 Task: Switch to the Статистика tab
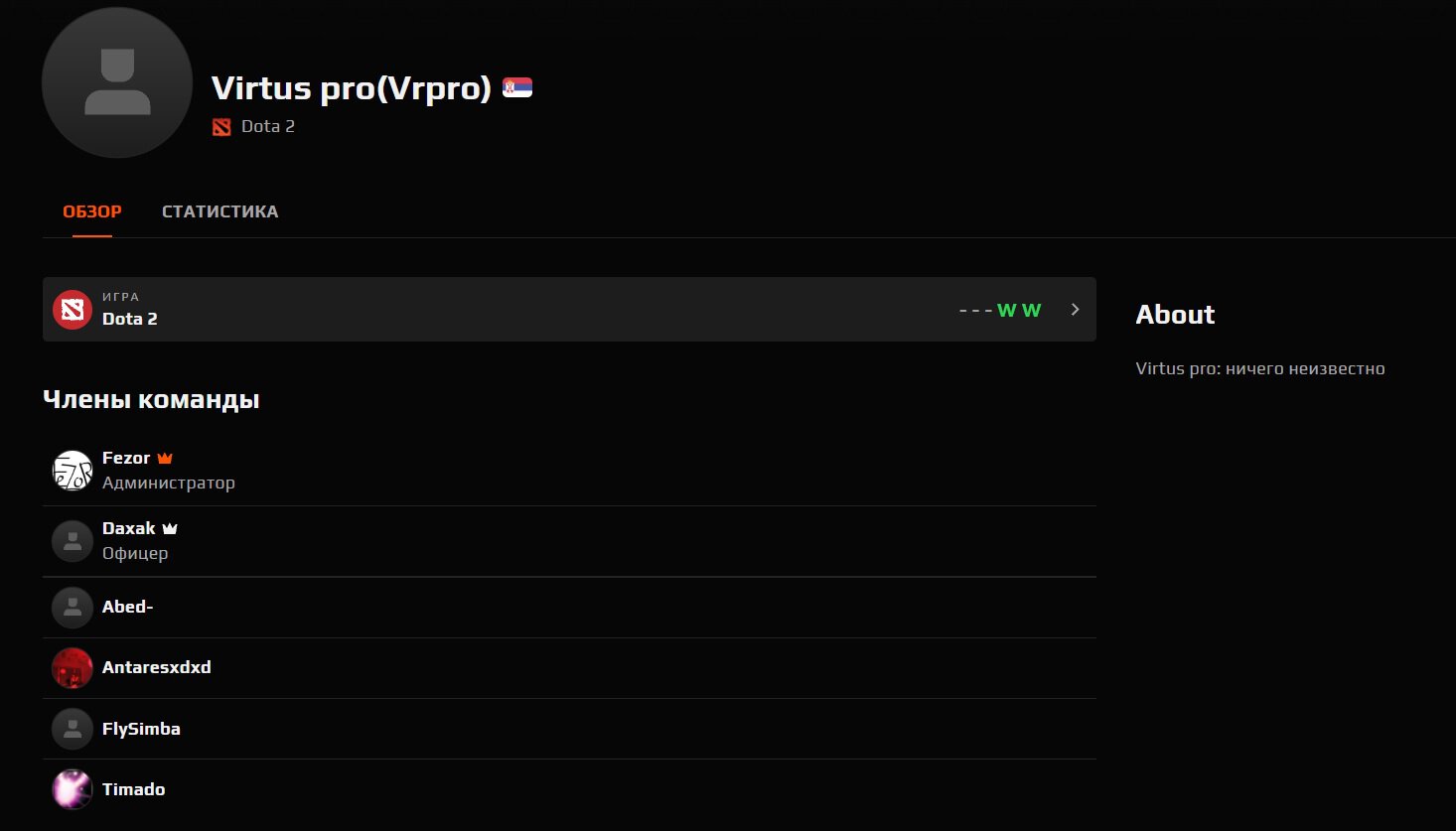(219, 211)
